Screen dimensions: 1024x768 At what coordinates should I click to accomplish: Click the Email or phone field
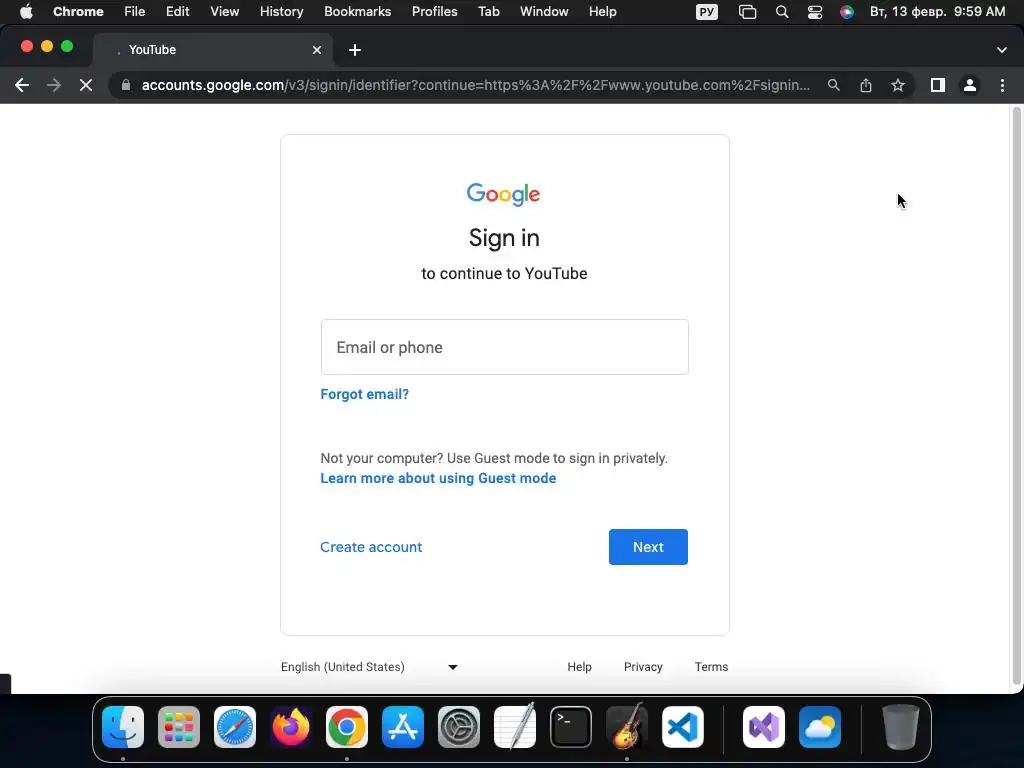504,347
